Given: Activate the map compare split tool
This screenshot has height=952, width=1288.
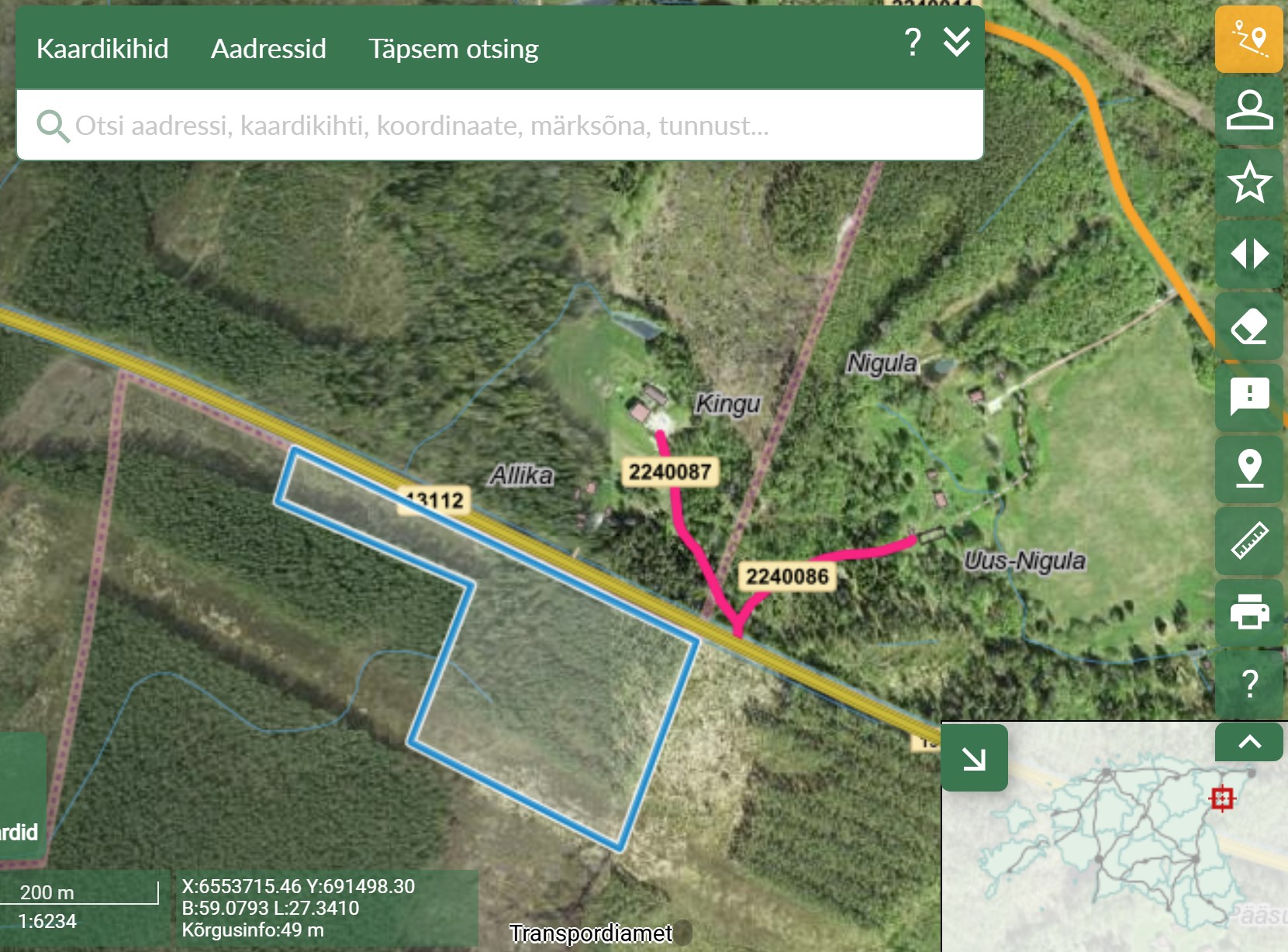Looking at the screenshot, I should pos(1248,254).
